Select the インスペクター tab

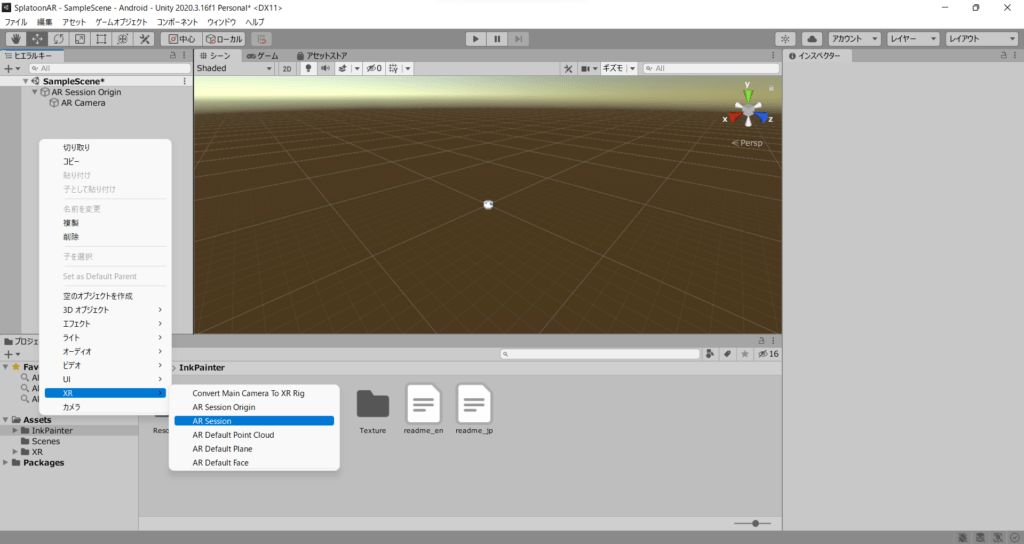(814, 56)
